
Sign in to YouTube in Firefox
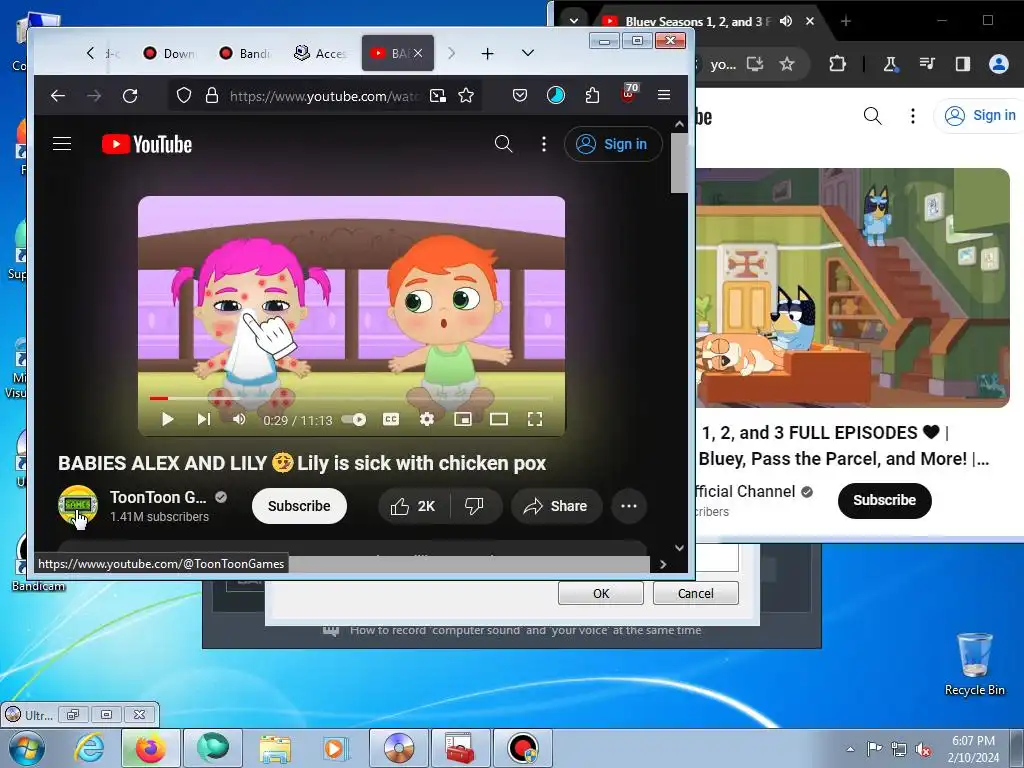(613, 144)
